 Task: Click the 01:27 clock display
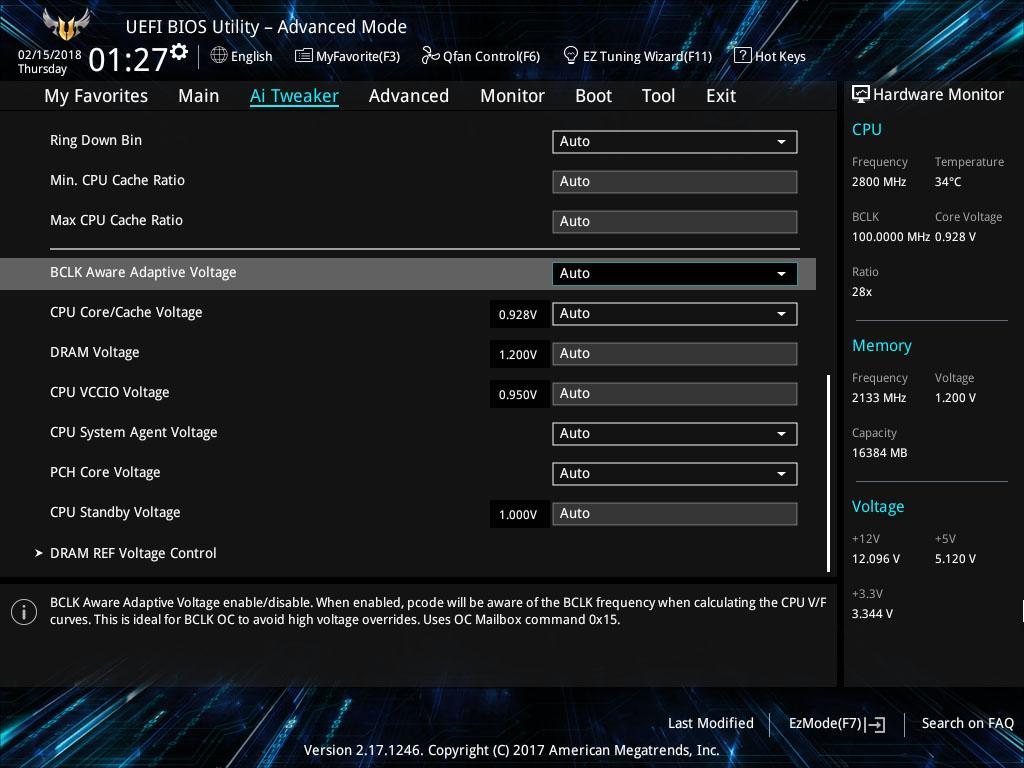coord(128,59)
